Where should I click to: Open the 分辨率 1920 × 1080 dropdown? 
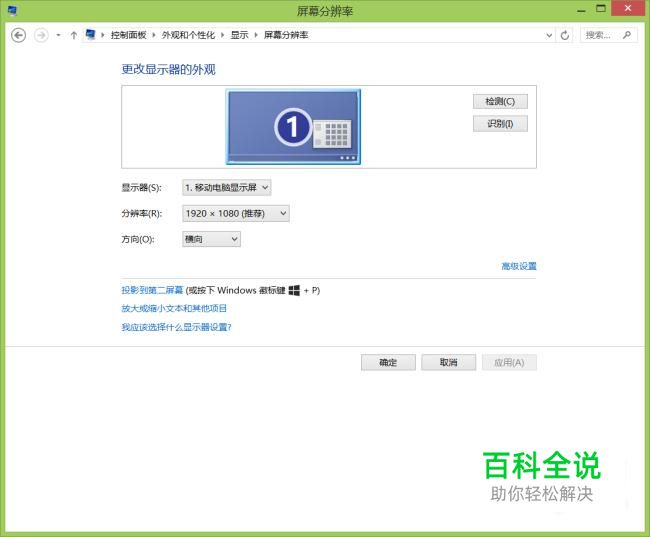[x=236, y=214]
